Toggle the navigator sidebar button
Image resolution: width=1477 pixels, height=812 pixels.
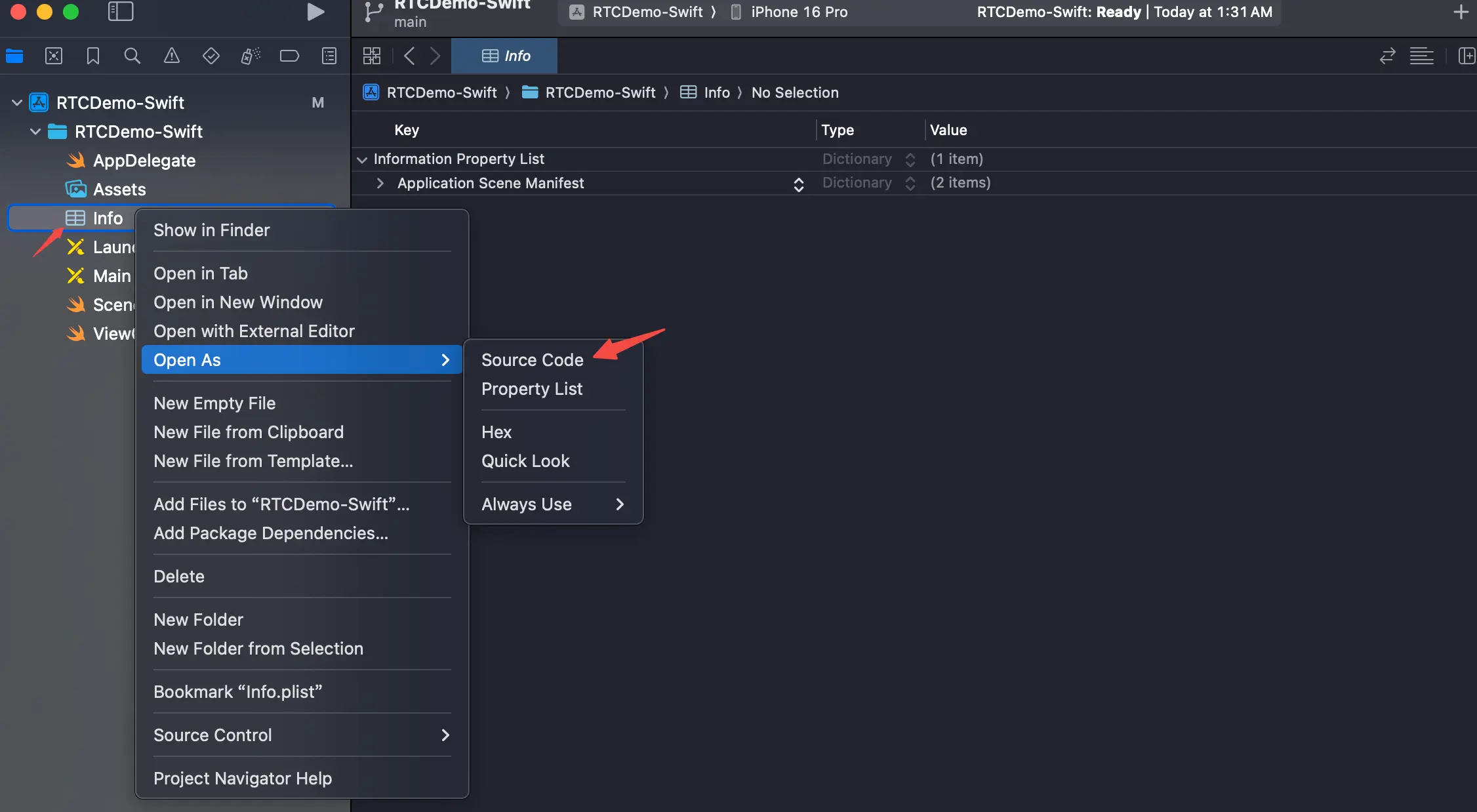121,11
